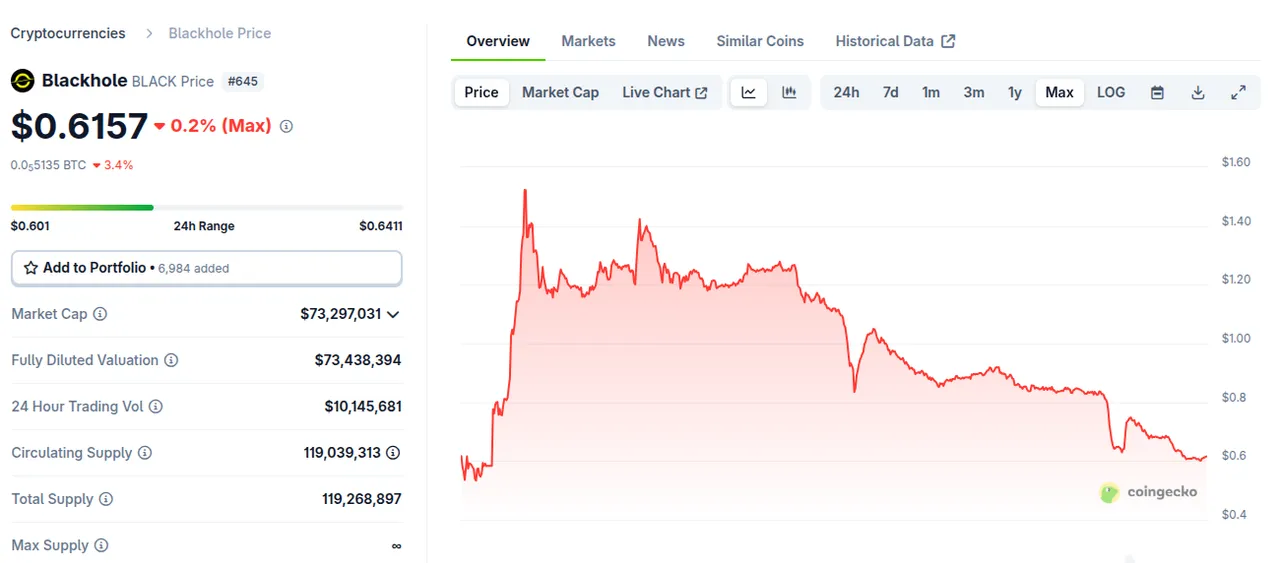The height and width of the screenshot is (563, 1280).
Task: Click the $0.601 range low value
Action: click(30, 226)
